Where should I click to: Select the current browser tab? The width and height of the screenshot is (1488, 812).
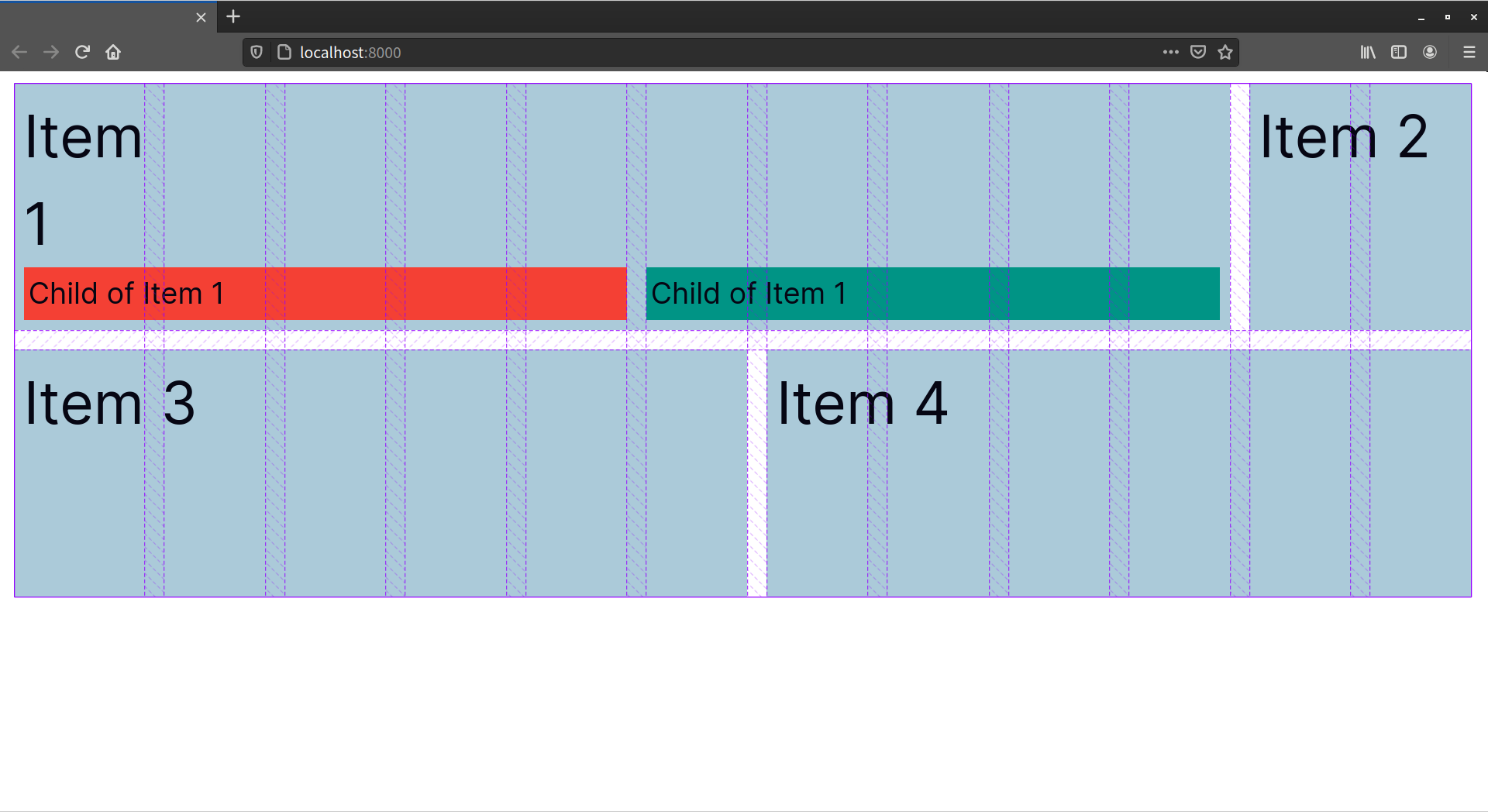tap(101, 16)
